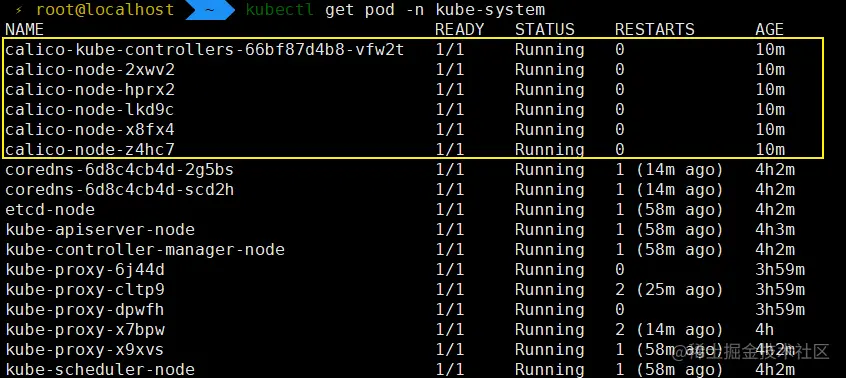Select pod name coredns-6d8c4cb4d-2g5bs
The width and height of the screenshot is (846, 378).
tap(120, 170)
